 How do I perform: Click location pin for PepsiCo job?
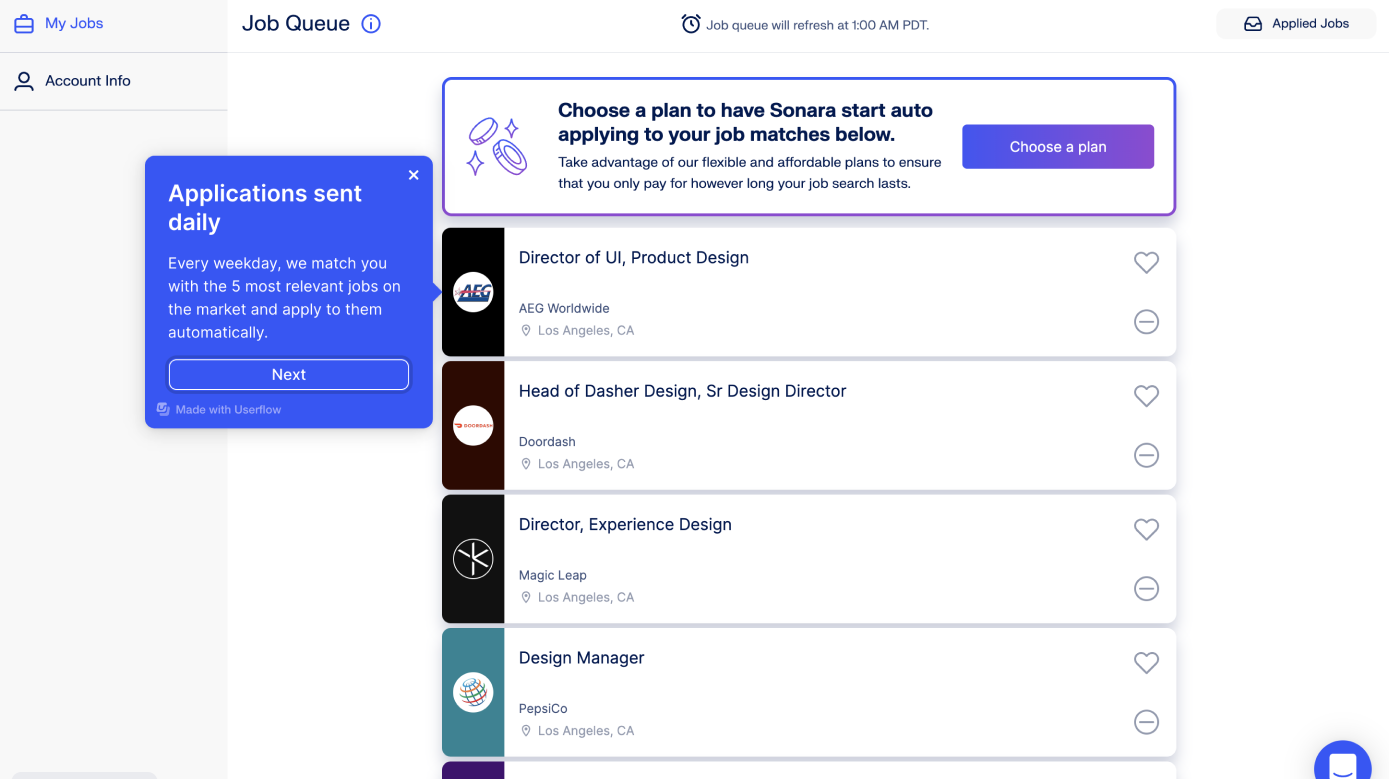526,731
